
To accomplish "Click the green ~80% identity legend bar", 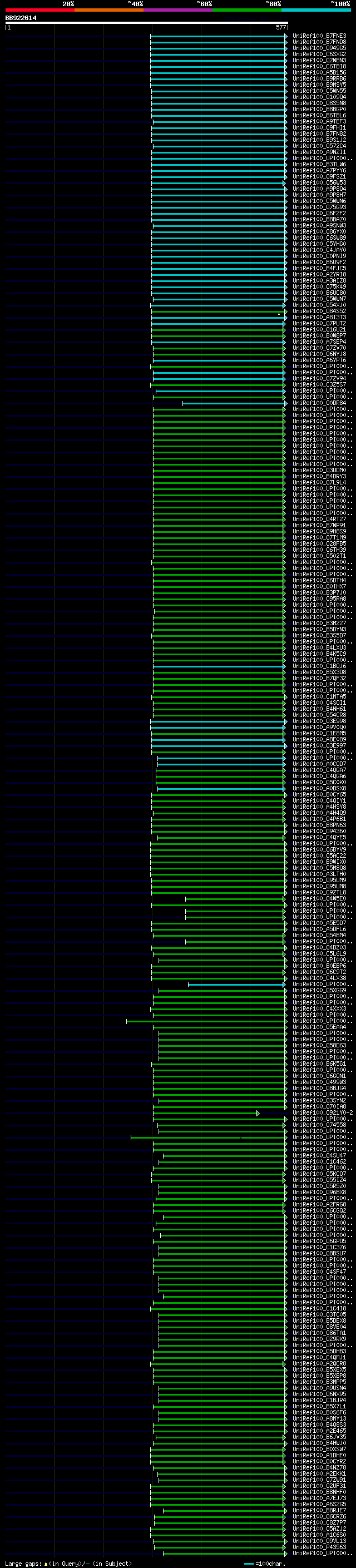I will click(x=247, y=11).
